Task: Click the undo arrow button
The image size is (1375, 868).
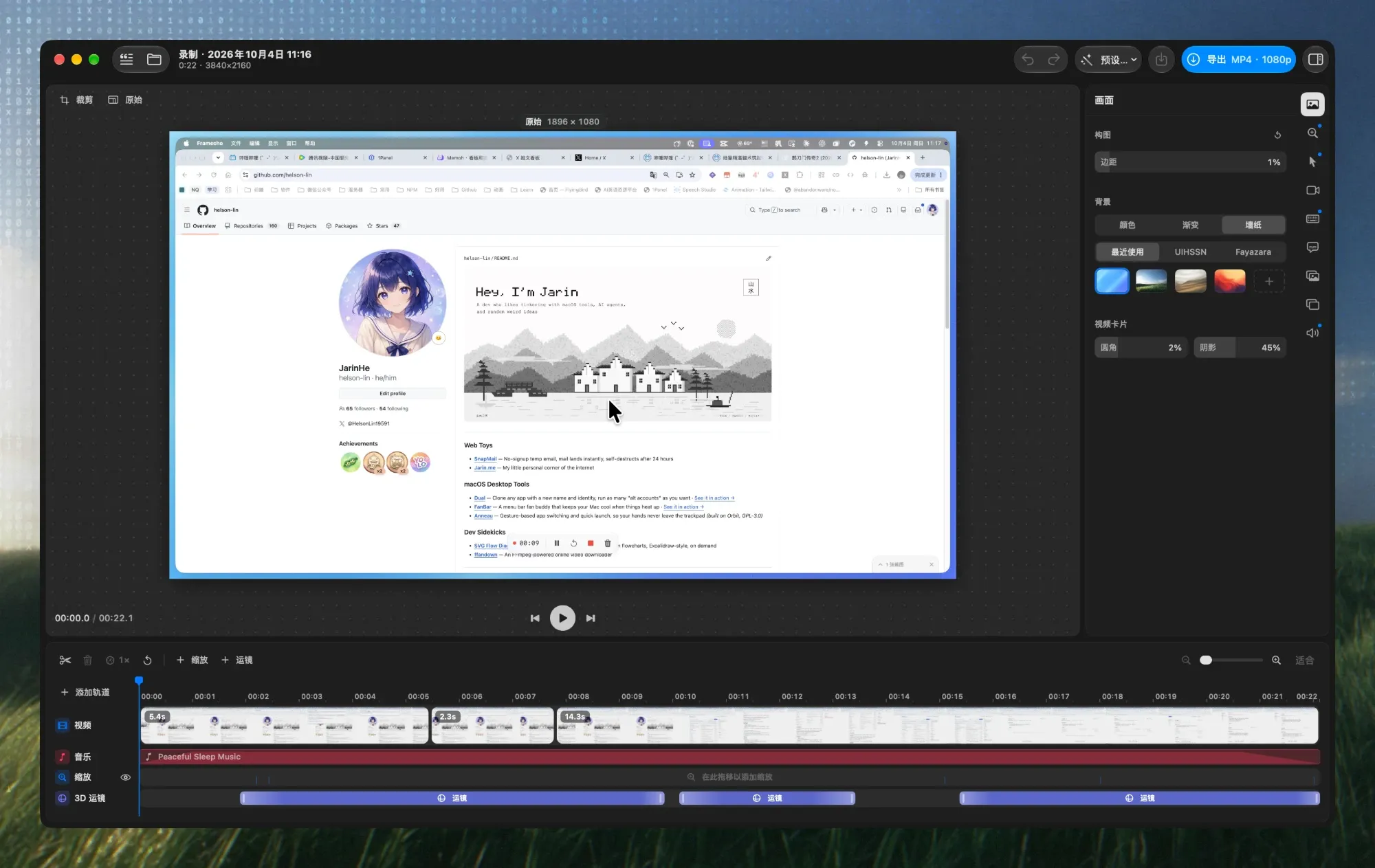Action: pyautogui.click(x=1028, y=60)
